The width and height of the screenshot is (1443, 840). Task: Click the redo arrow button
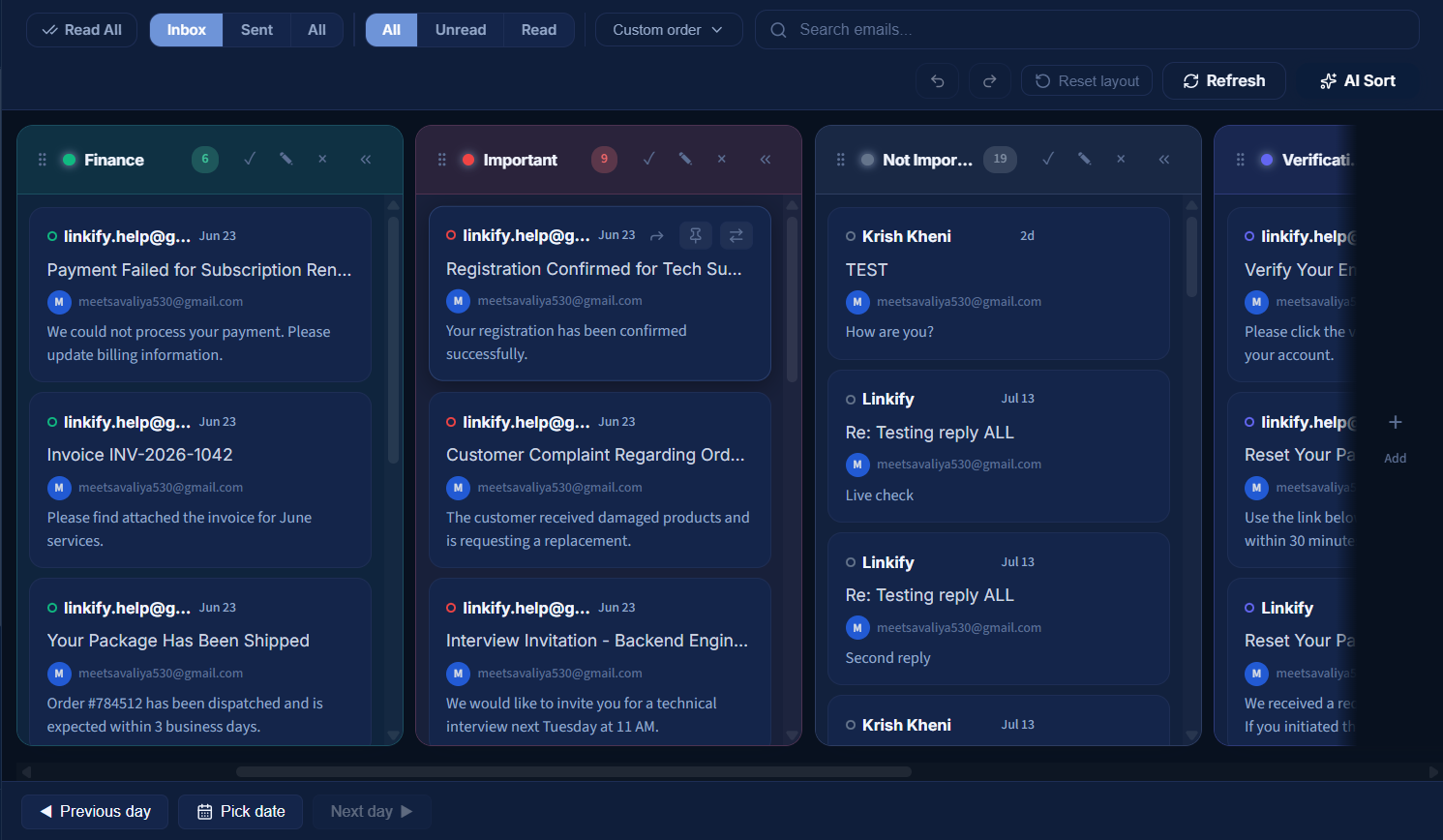tap(989, 81)
